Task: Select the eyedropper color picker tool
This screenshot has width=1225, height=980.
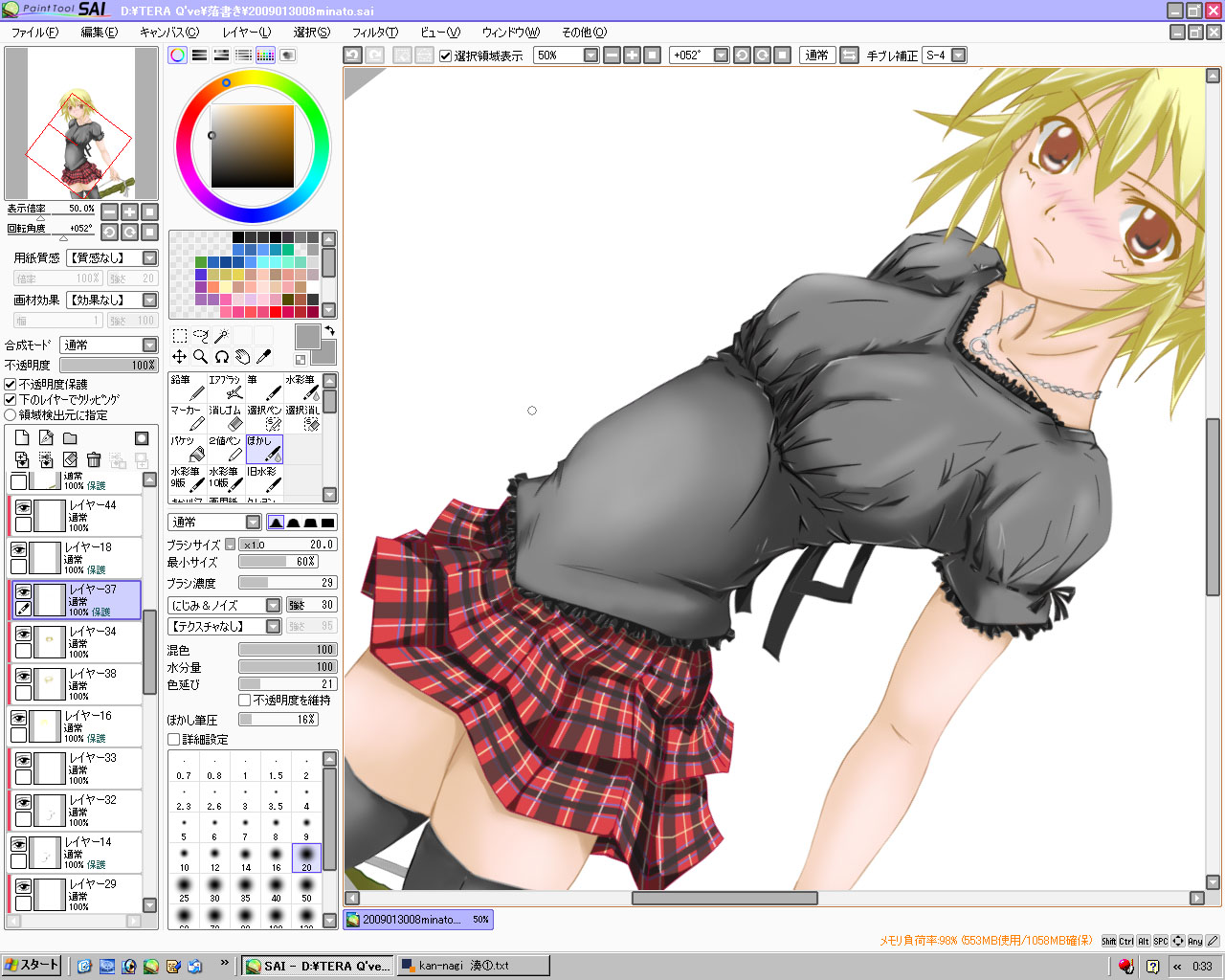Action: click(x=264, y=357)
